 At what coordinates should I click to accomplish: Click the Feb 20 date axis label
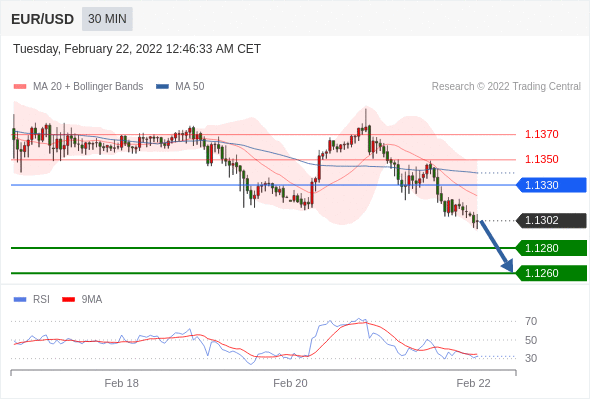click(x=290, y=383)
